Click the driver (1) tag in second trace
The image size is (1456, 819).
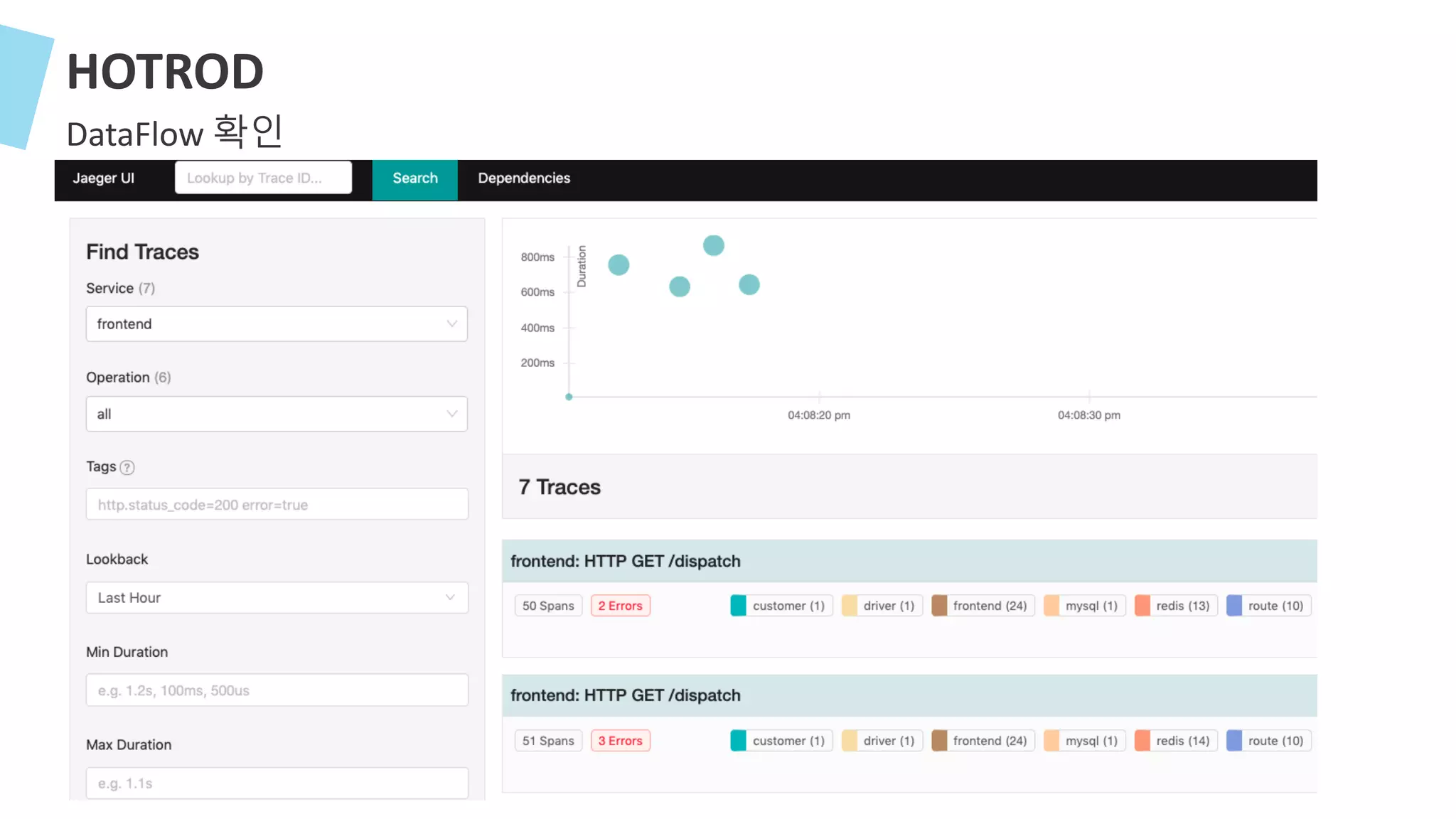click(882, 741)
